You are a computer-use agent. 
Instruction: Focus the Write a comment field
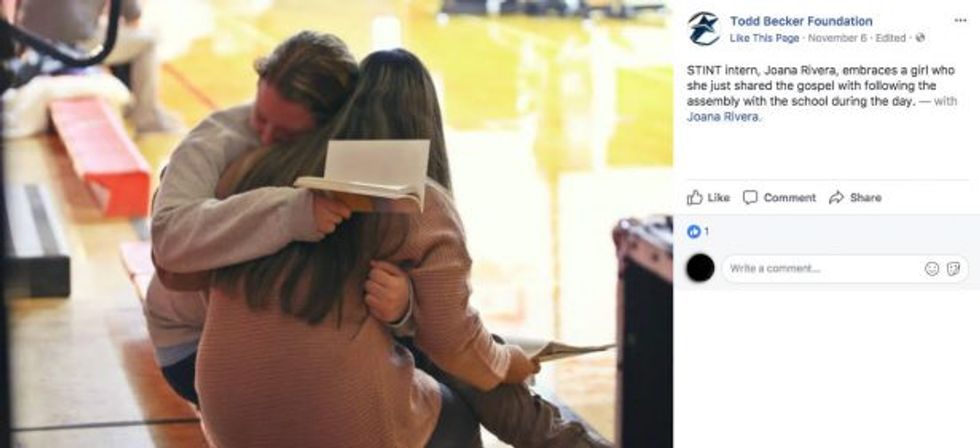click(845, 269)
